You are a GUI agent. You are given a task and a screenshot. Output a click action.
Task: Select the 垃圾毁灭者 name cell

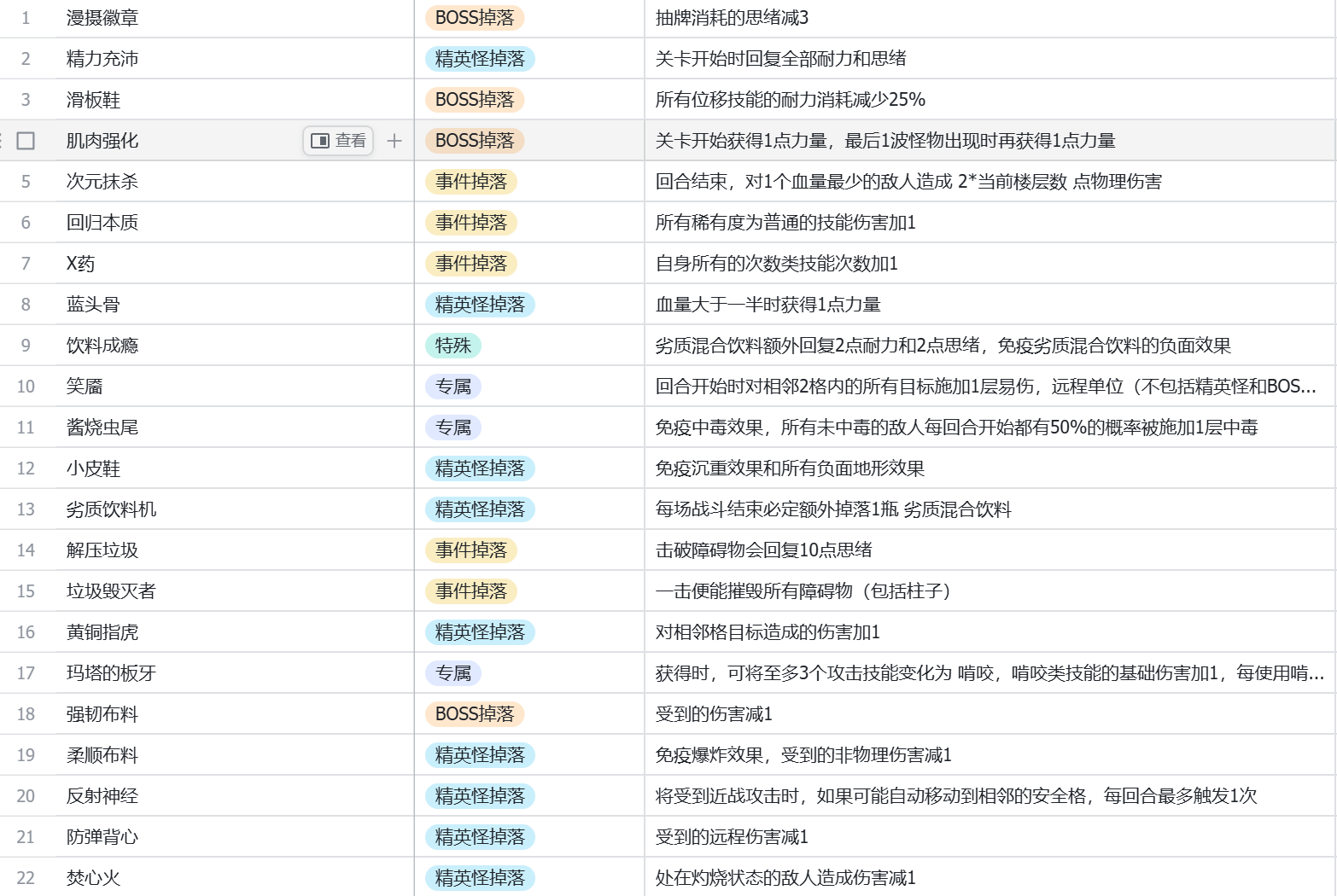point(235,591)
